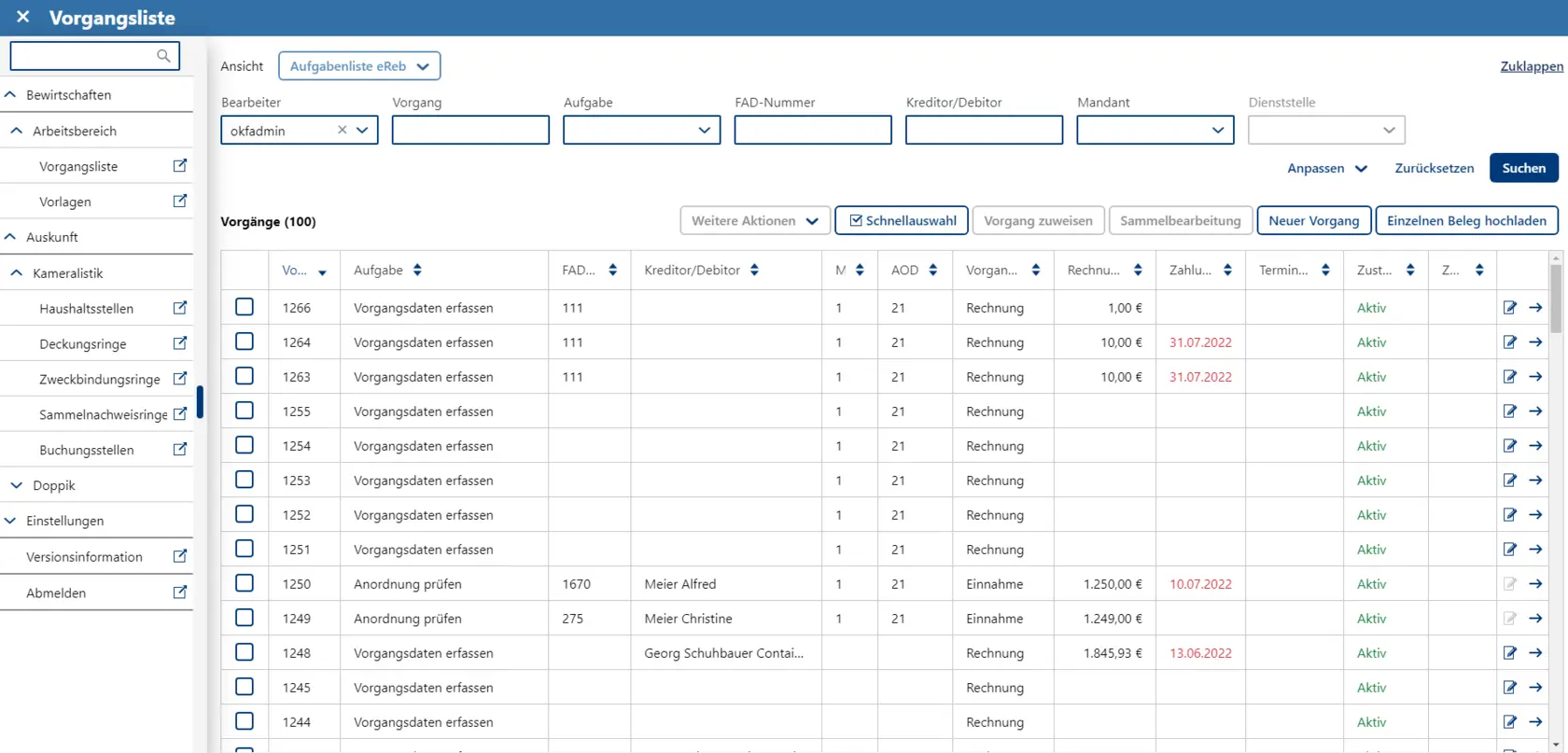Screen dimensions: 1568x753
Task: Tick the checkbox for Vorgang 1263
Action: [245, 376]
